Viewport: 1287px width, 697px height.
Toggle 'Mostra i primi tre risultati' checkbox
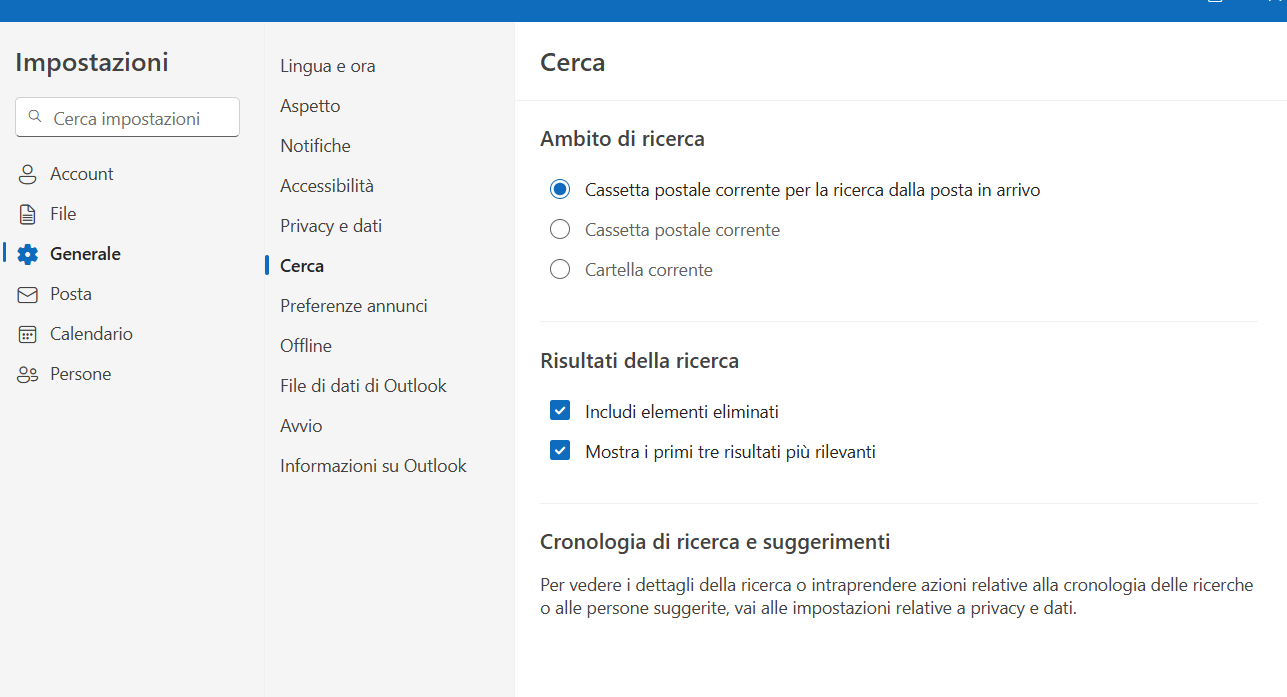coord(560,451)
